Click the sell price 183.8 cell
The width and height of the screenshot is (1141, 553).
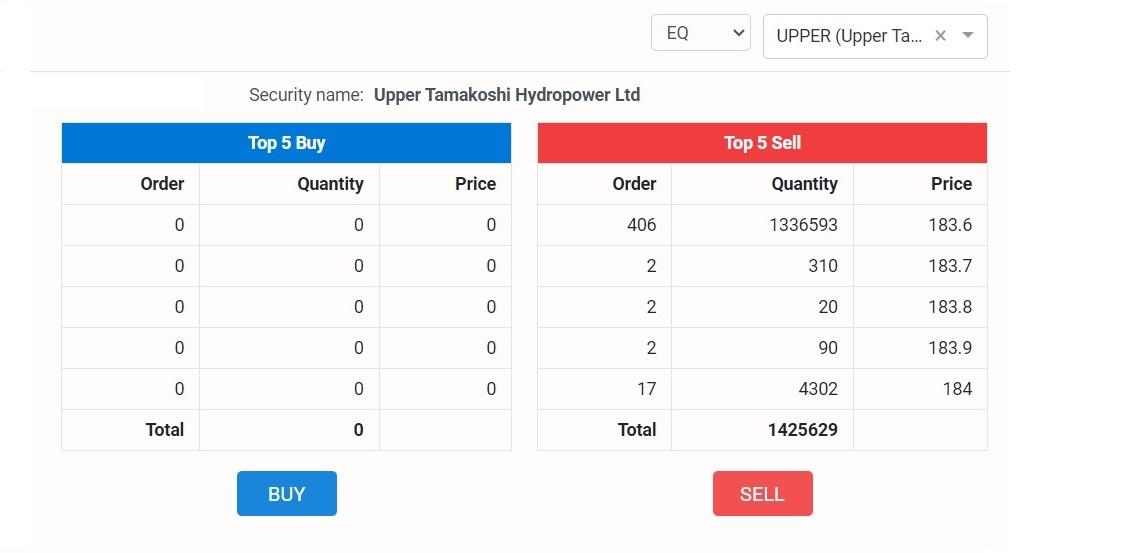point(921,307)
